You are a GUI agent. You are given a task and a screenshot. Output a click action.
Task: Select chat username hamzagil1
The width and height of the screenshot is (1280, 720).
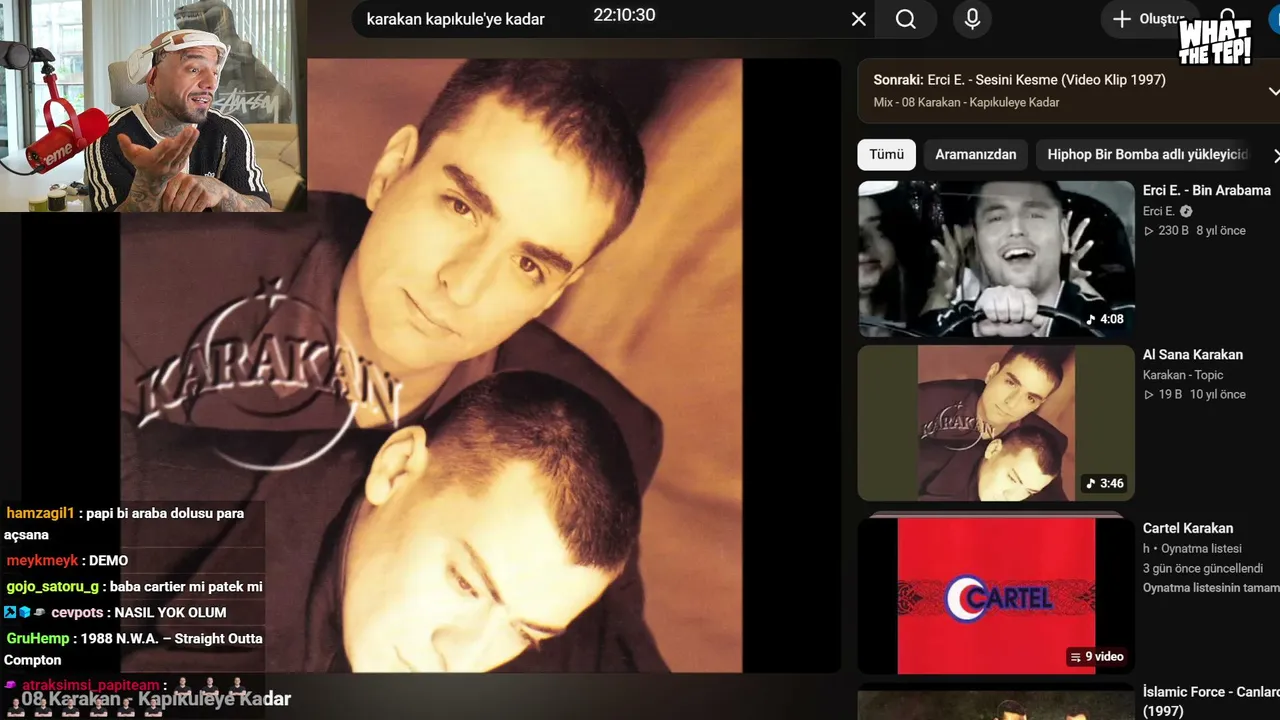[x=40, y=513]
